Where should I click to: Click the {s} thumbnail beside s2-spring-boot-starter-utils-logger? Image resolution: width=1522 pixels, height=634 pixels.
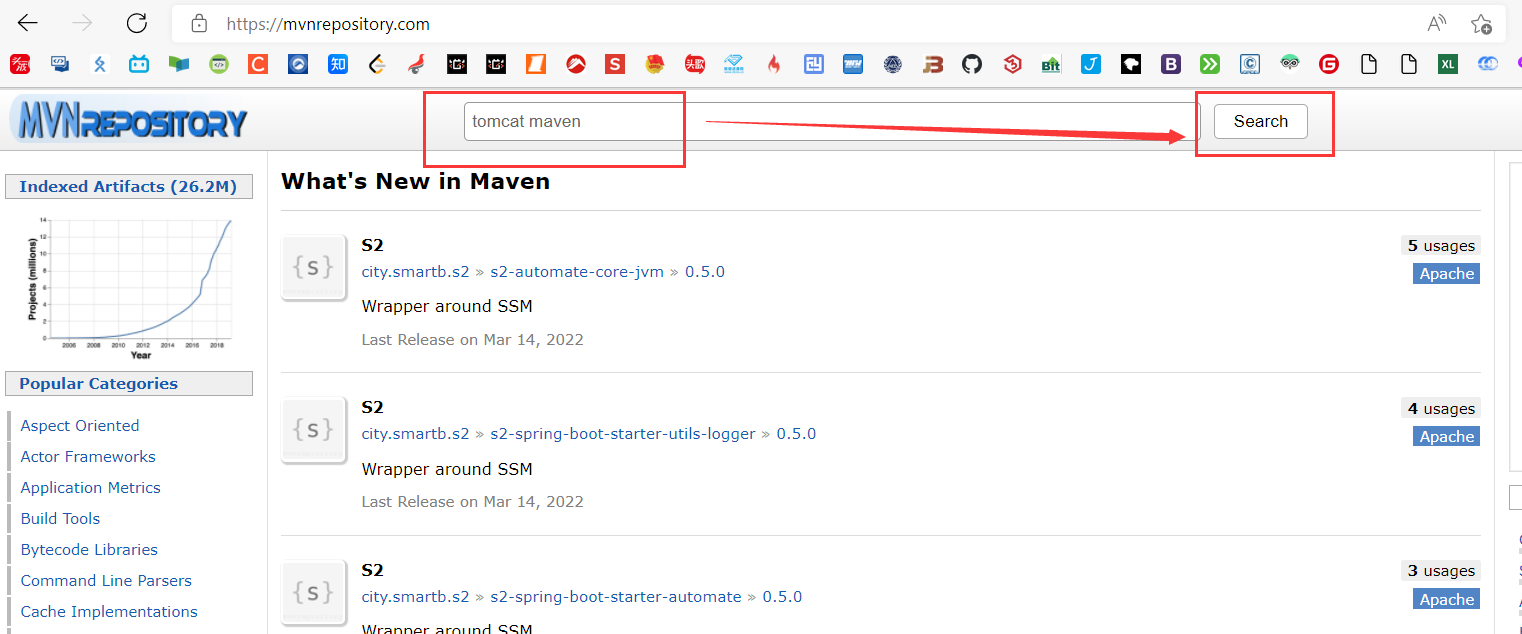point(313,430)
